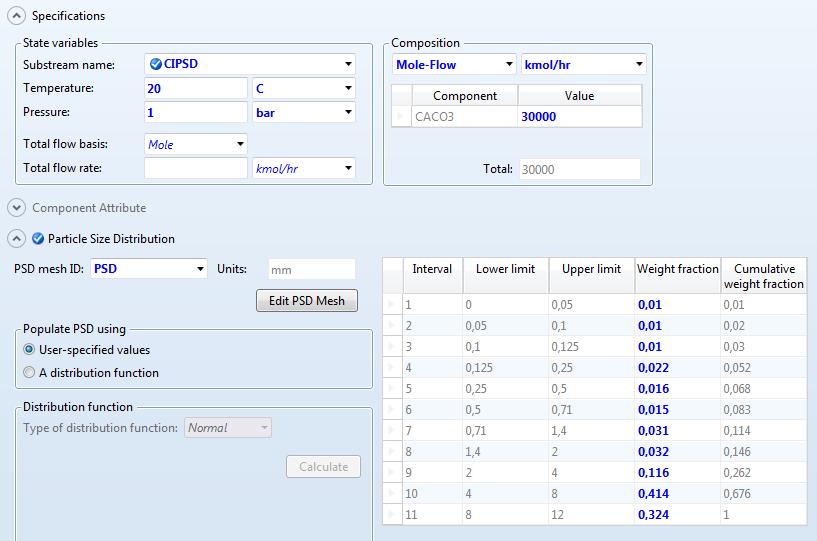This screenshot has width=817, height=541.
Task: Click the Component column header
Action: pyautogui.click(x=465, y=95)
